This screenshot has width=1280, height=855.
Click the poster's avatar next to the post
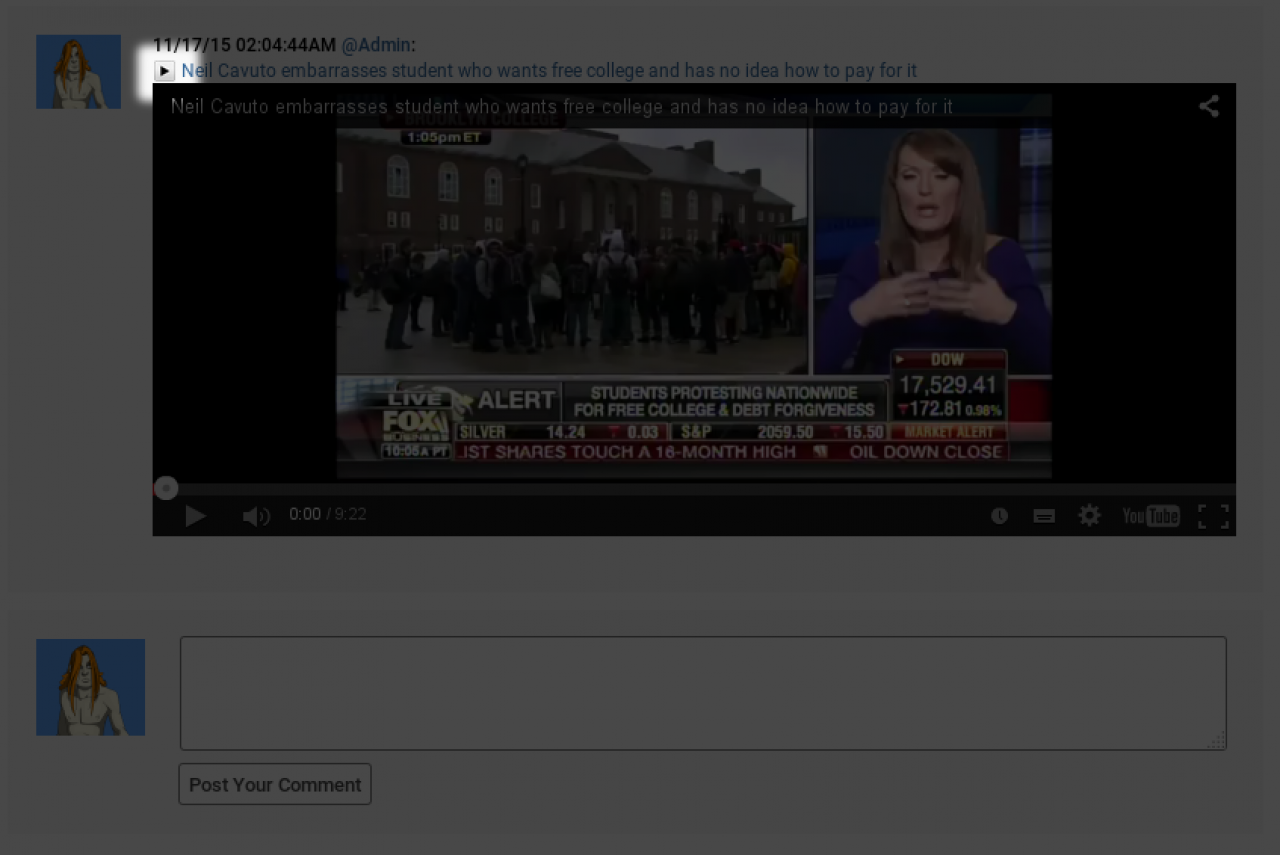point(78,72)
